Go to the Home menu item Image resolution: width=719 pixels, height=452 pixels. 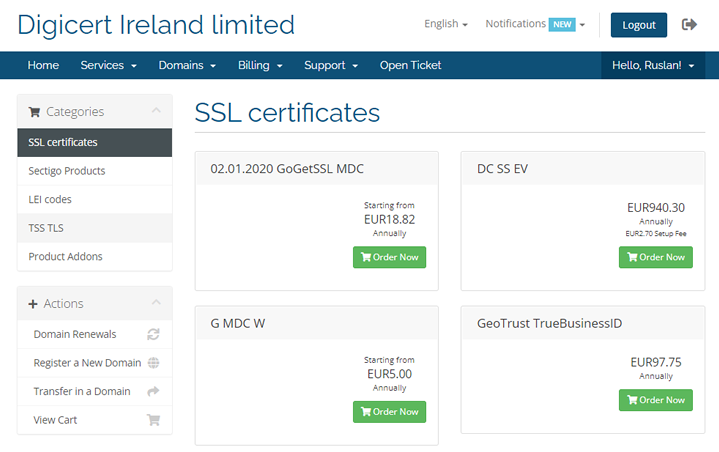[x=43, y=65]
